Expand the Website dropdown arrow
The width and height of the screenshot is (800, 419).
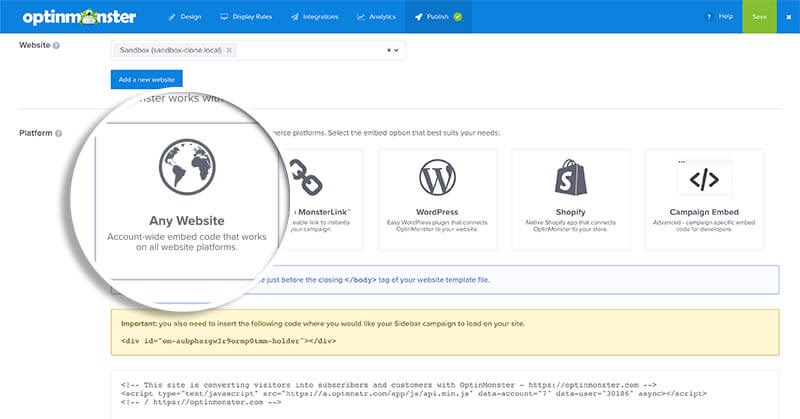pos(396,50)
